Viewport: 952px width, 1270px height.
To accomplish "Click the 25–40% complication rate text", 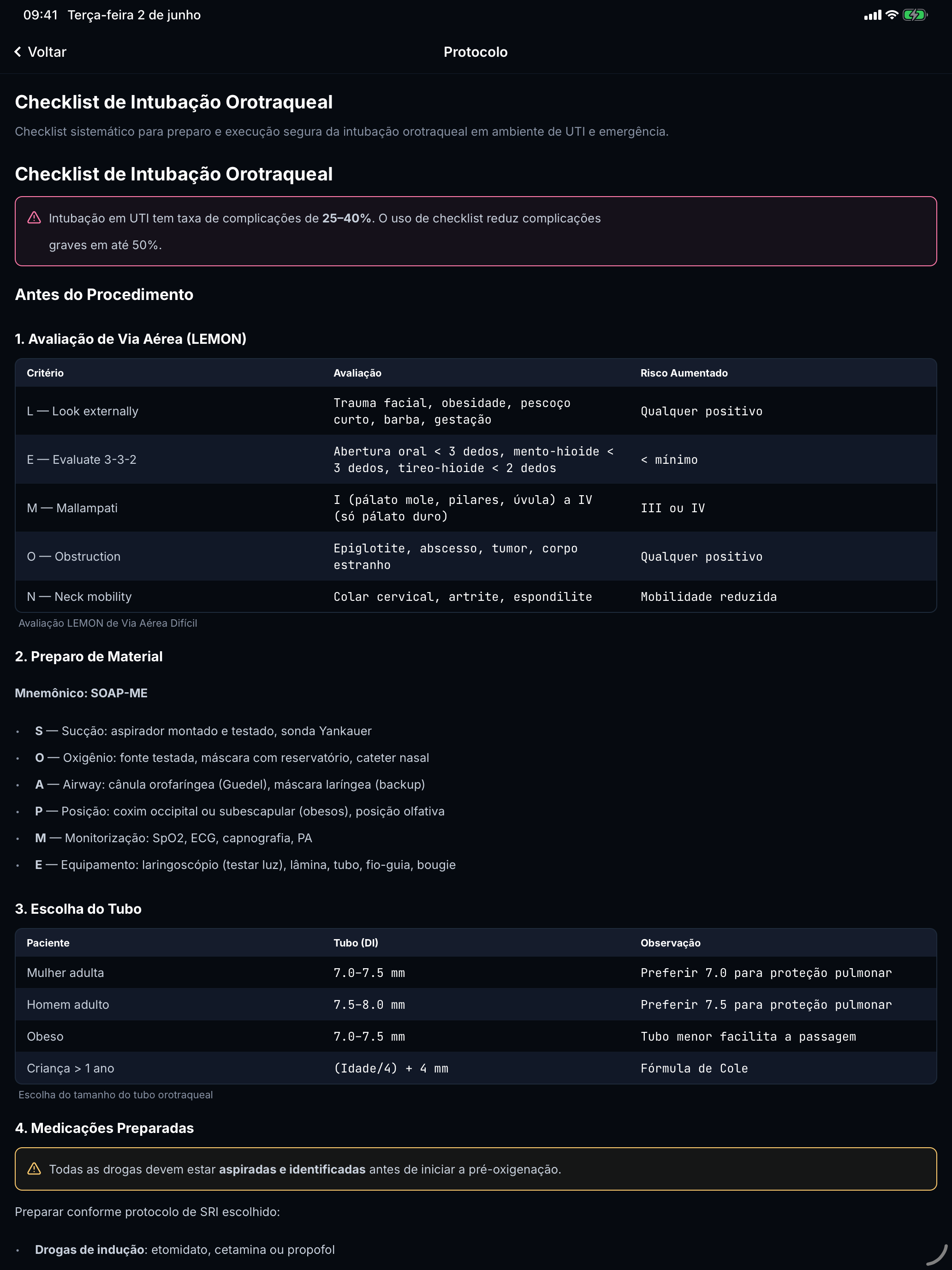I will click(346, 218).
